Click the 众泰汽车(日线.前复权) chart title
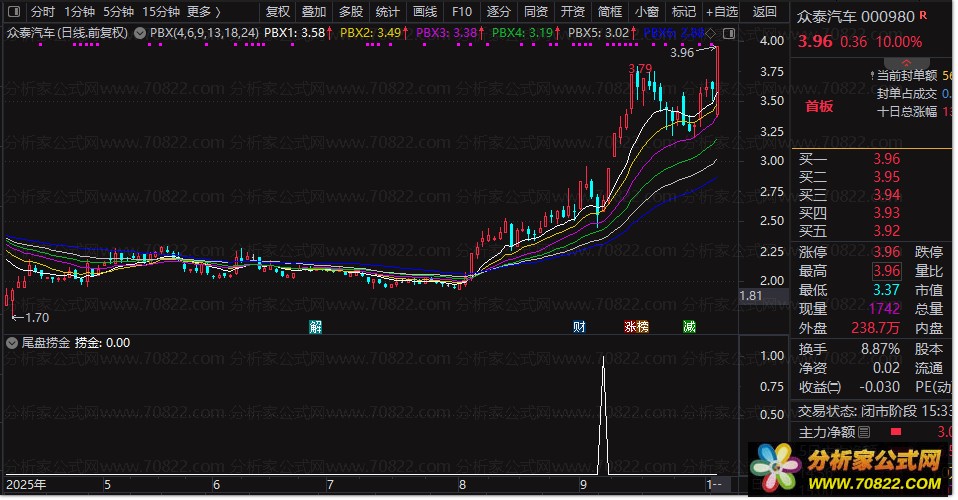 (67, 33)
